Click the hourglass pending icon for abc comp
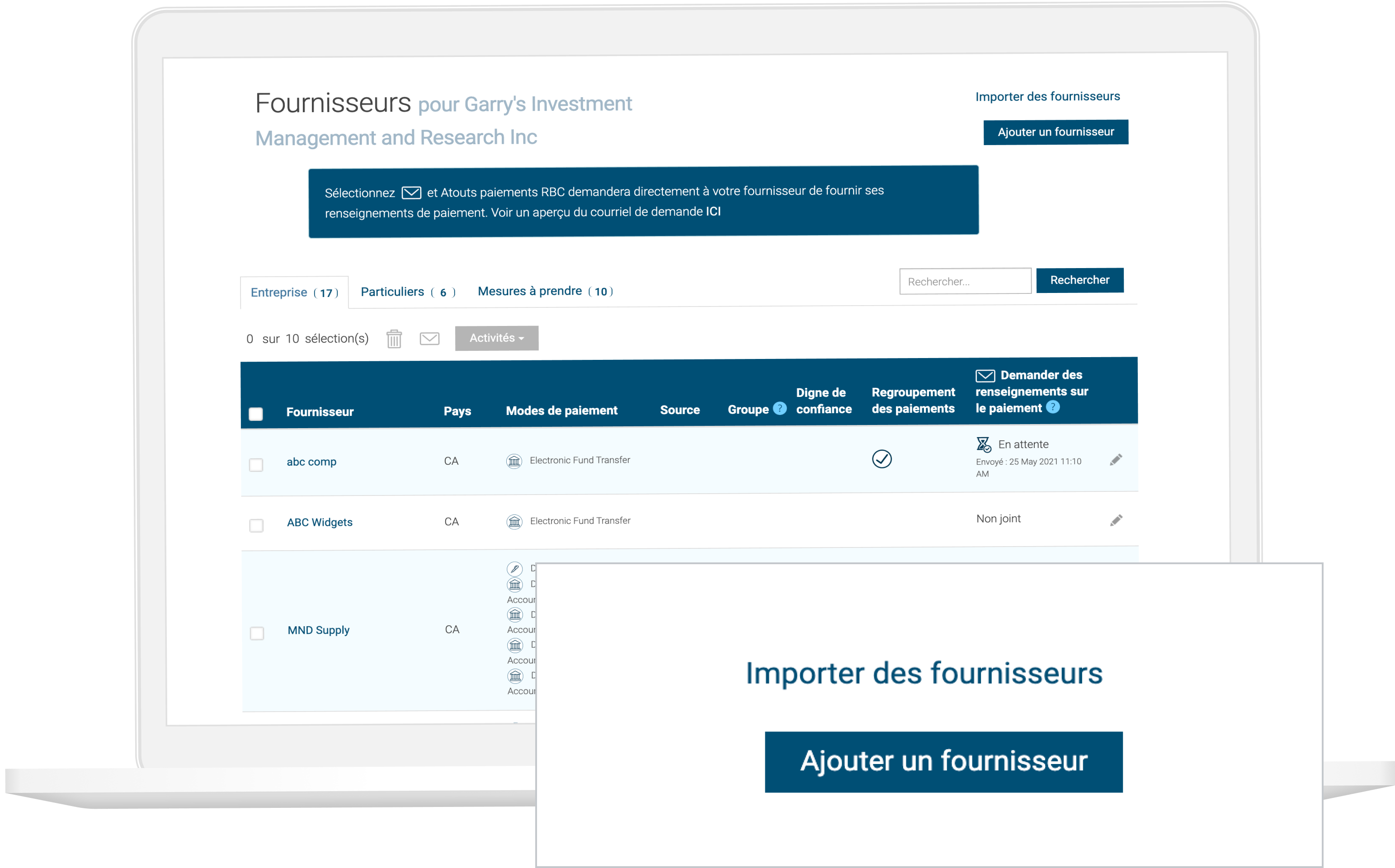This screenshot has width=1395, height=868. [984, 444]
